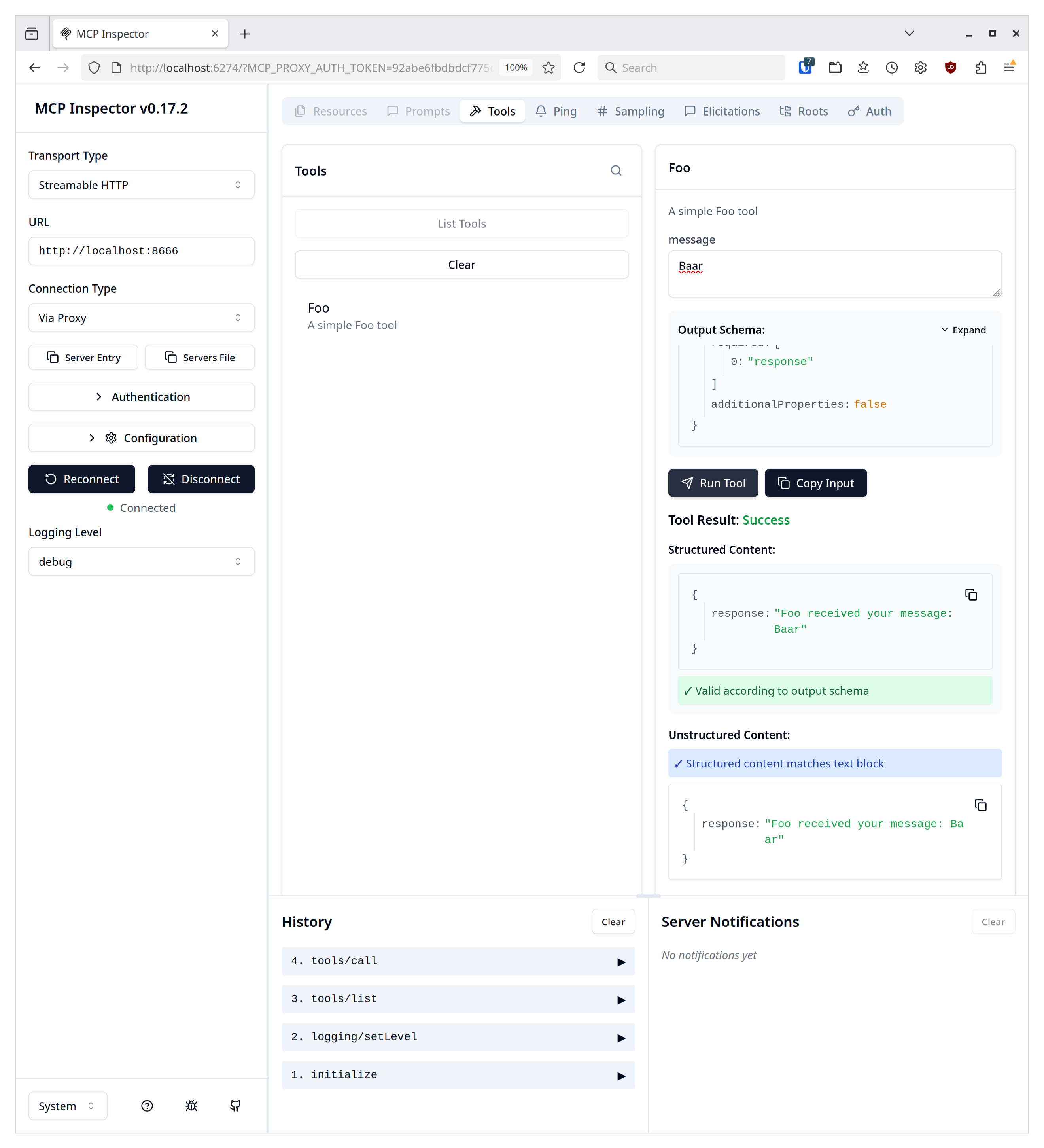The image size is (1044, 1148).
Task: Expand the Output Schema view
Action: [x=963, y=330]
